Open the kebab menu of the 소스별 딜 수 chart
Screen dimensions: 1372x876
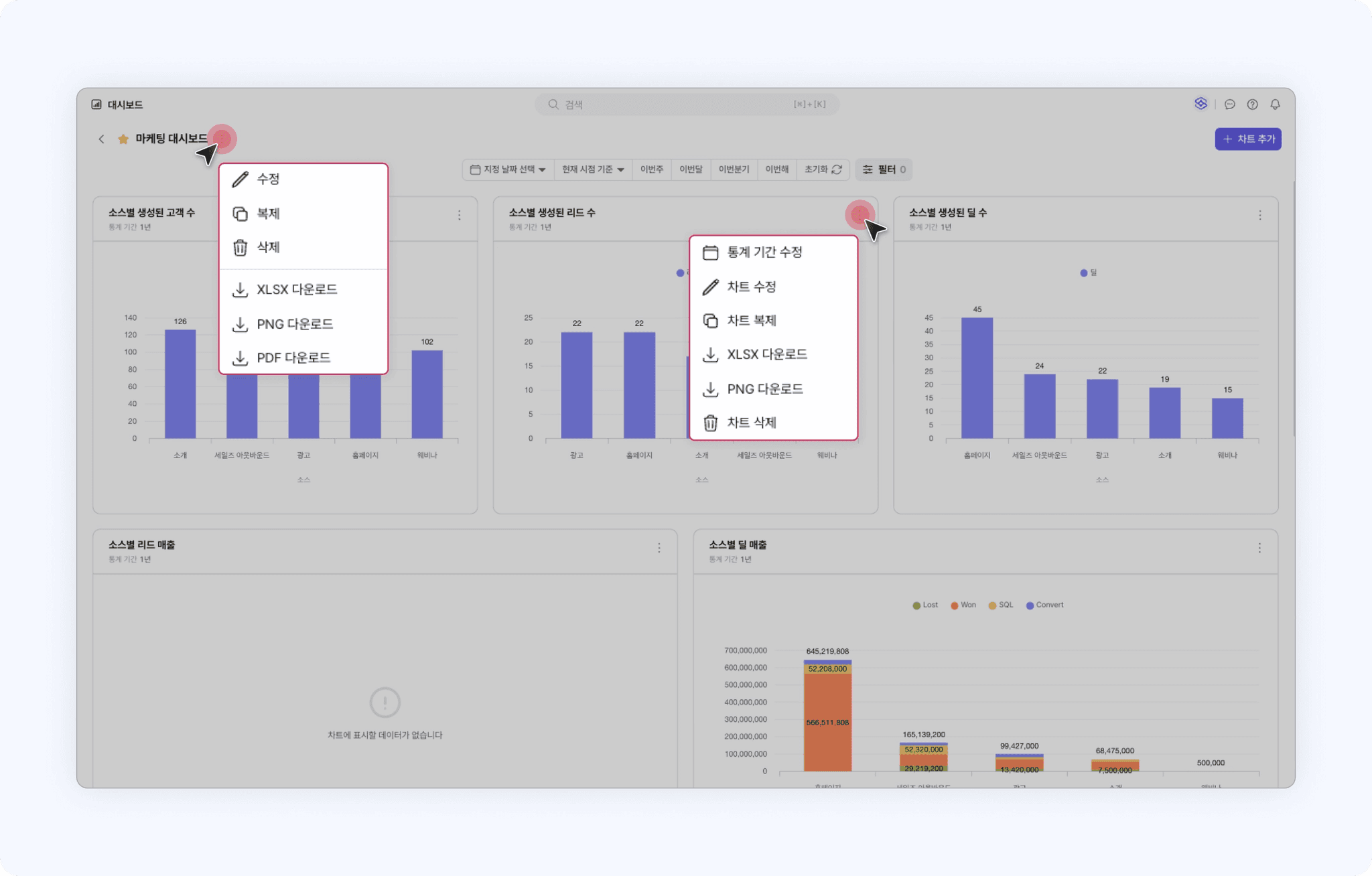(x=1259, y=216)
